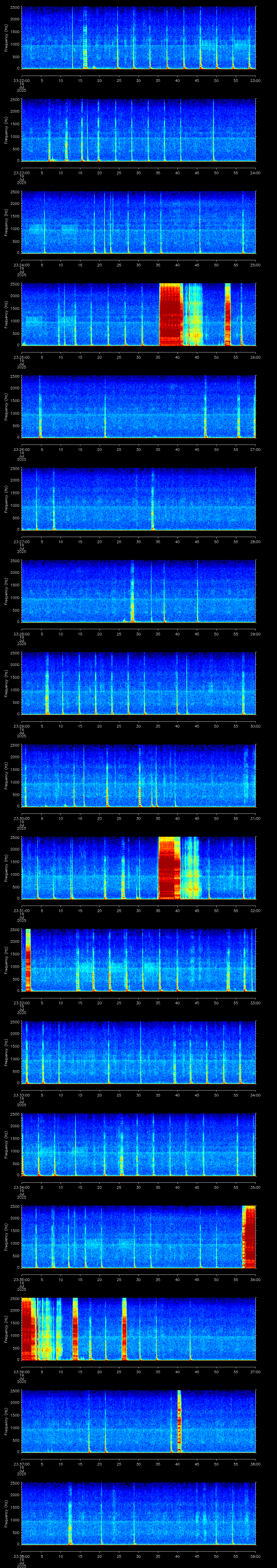
Task: Select the spectrogram starting at 23:30:00
Action: [138, 775]
